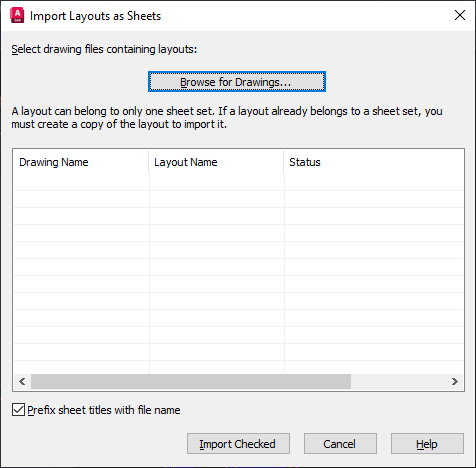Click the right scroll arrow of the list
This screenshot has width=476, height=468.
coord(455,381)
